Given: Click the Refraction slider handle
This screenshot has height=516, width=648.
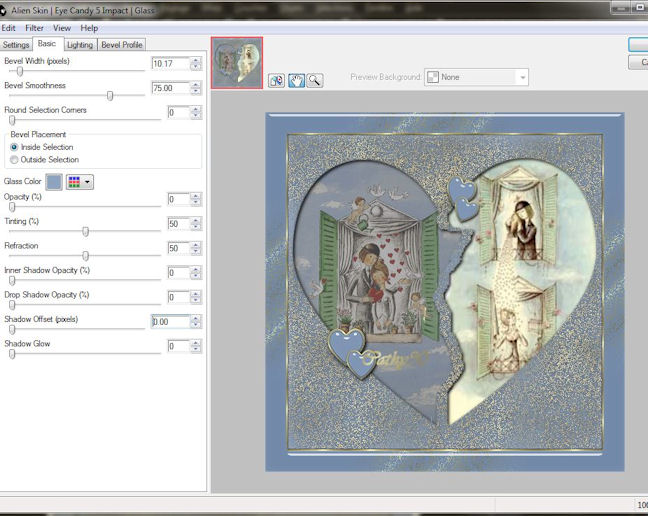Looking at the screenshot, I should [x=85, y=256].
